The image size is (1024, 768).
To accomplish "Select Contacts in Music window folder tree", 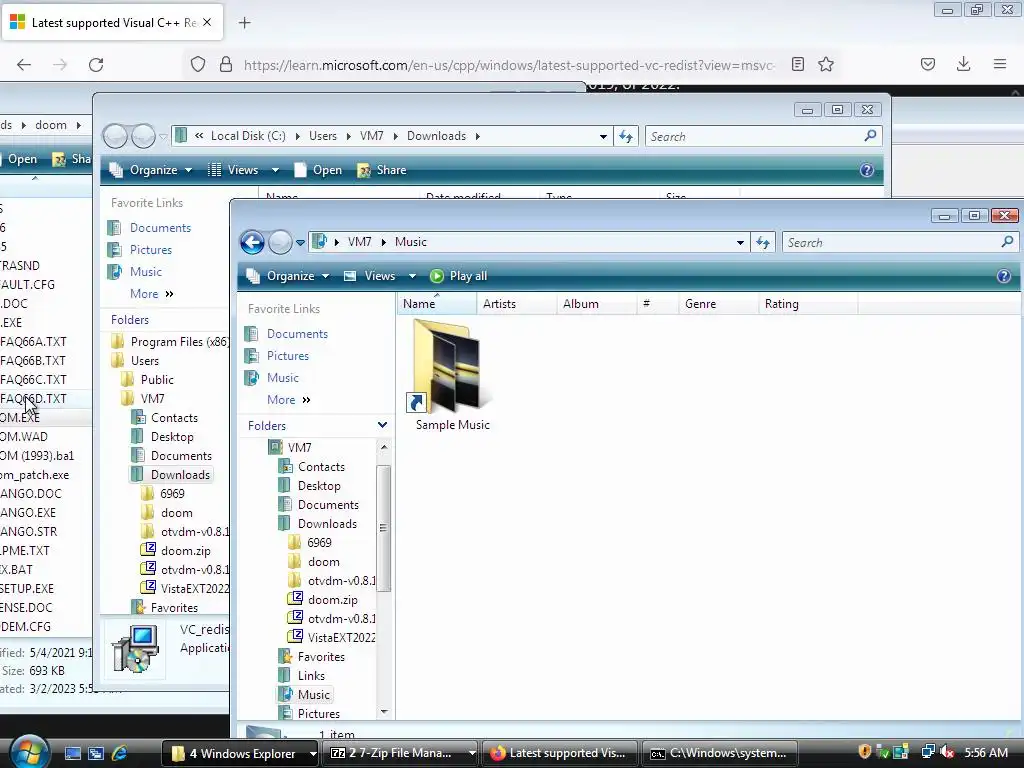I will (321, 467).
